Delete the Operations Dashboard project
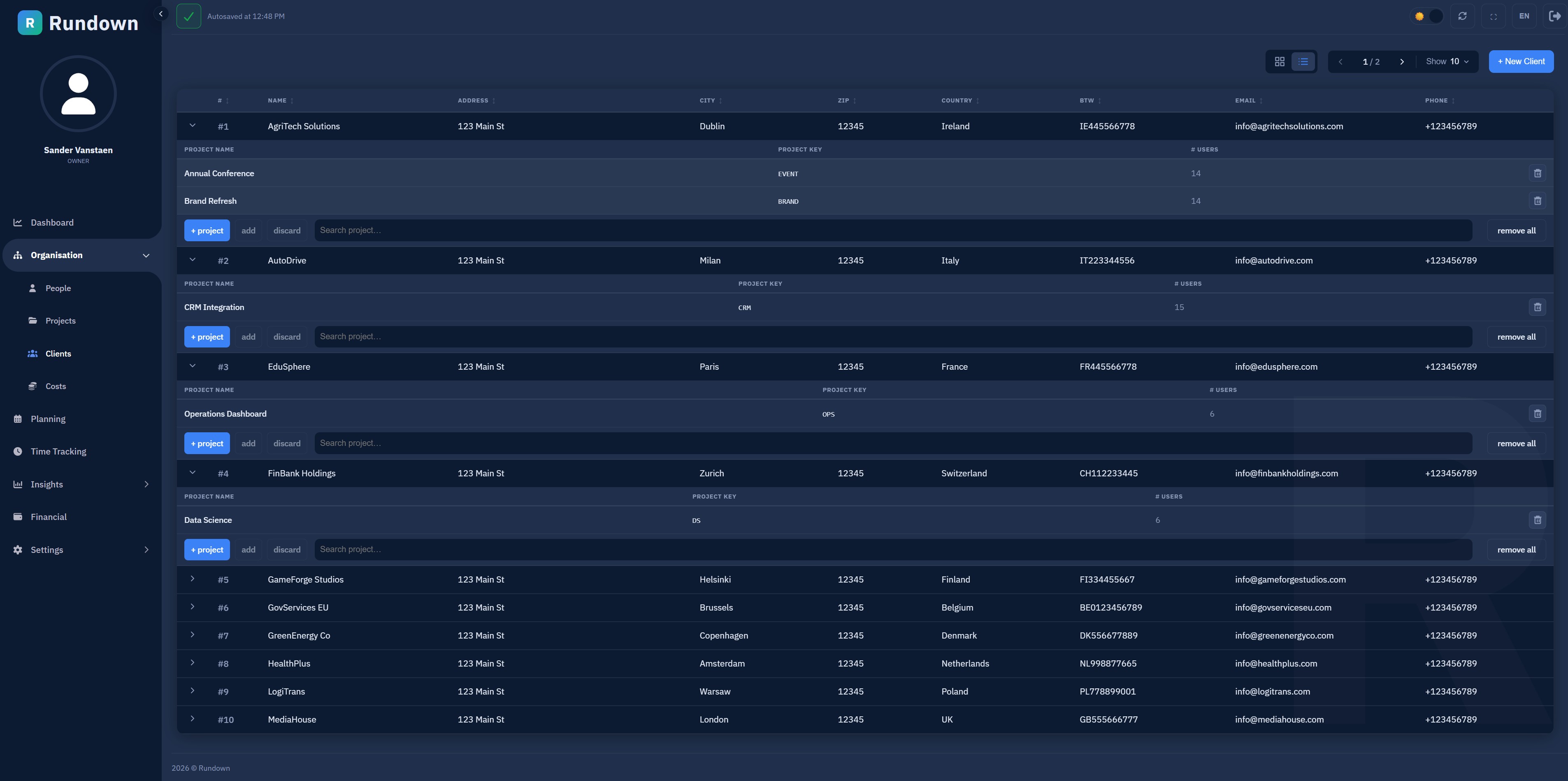Viewport: 1568px width, 781px height. [1537, 414]
